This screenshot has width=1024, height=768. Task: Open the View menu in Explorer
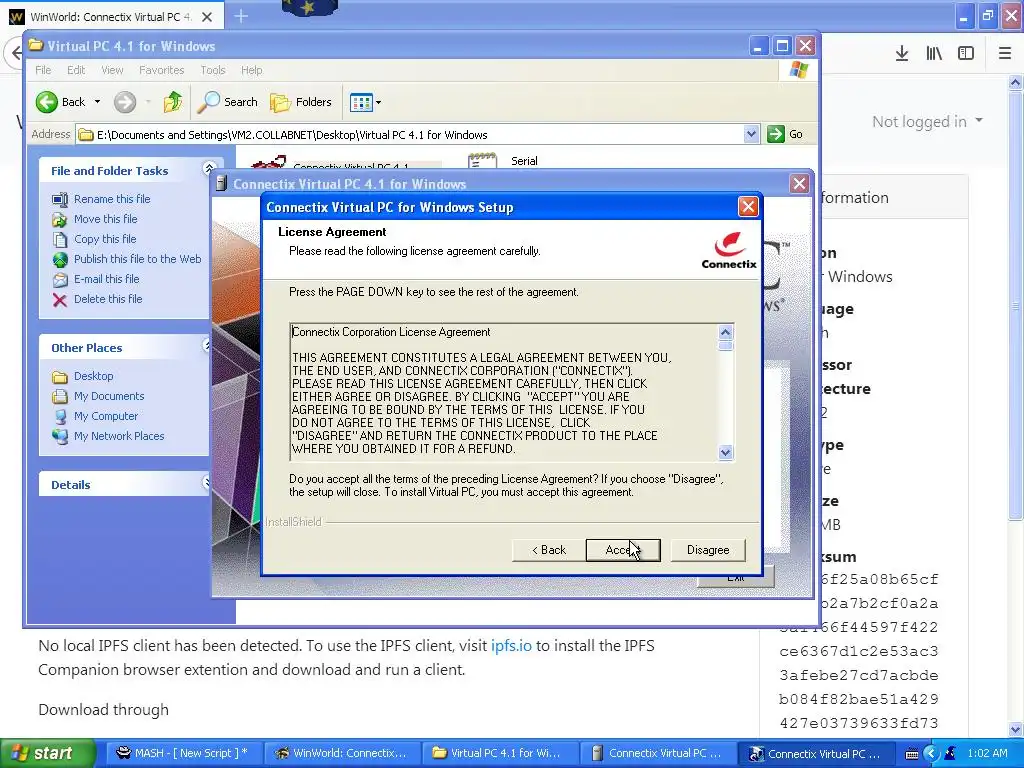112,70
